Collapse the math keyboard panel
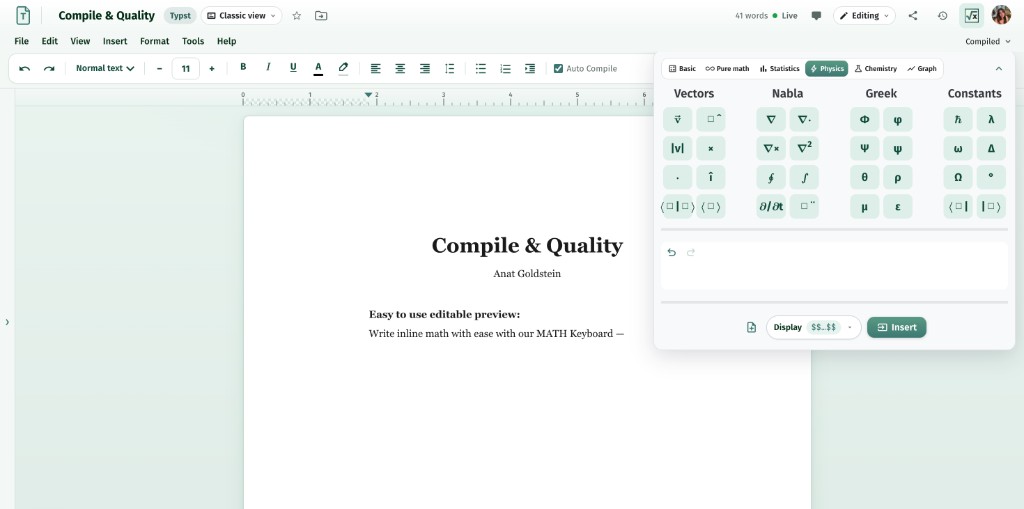Image resolution: width=1024 pixels, height=509 pixels. pos(998,69)
